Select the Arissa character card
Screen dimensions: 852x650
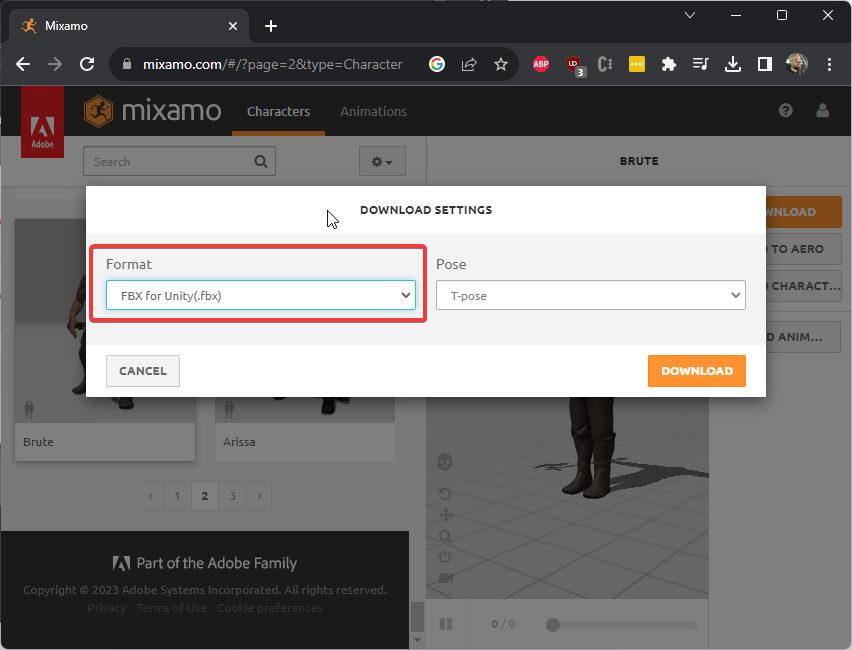[305, 429]
